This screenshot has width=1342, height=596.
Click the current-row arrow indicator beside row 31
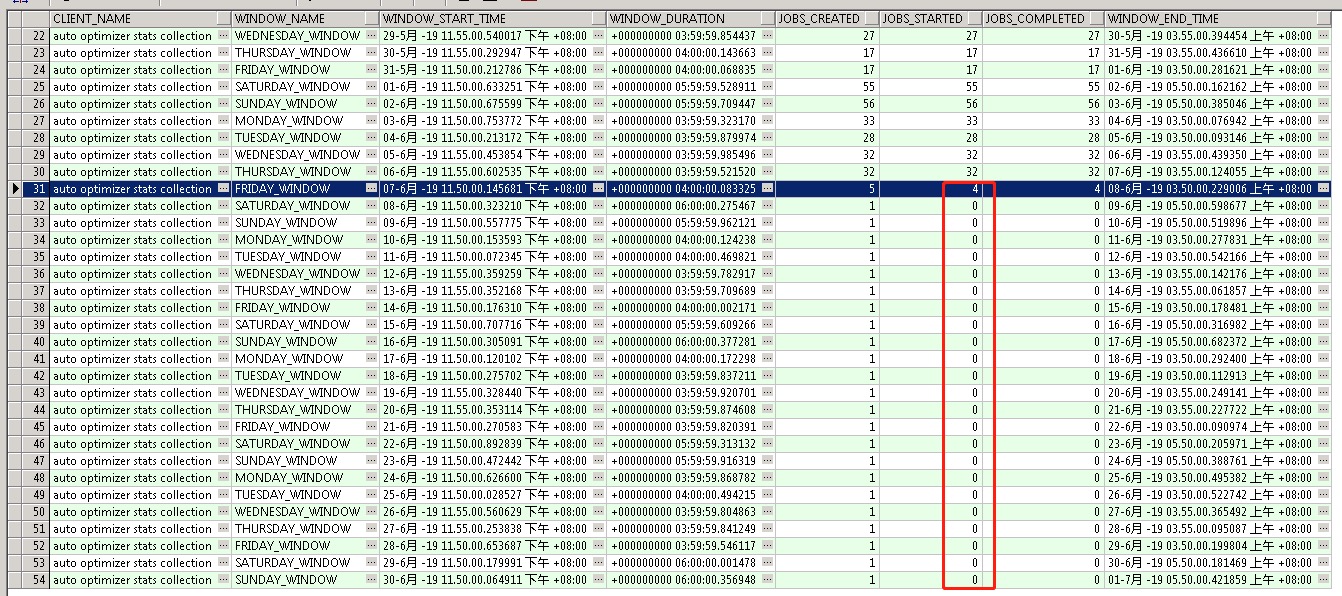click(x=14, y=189)
